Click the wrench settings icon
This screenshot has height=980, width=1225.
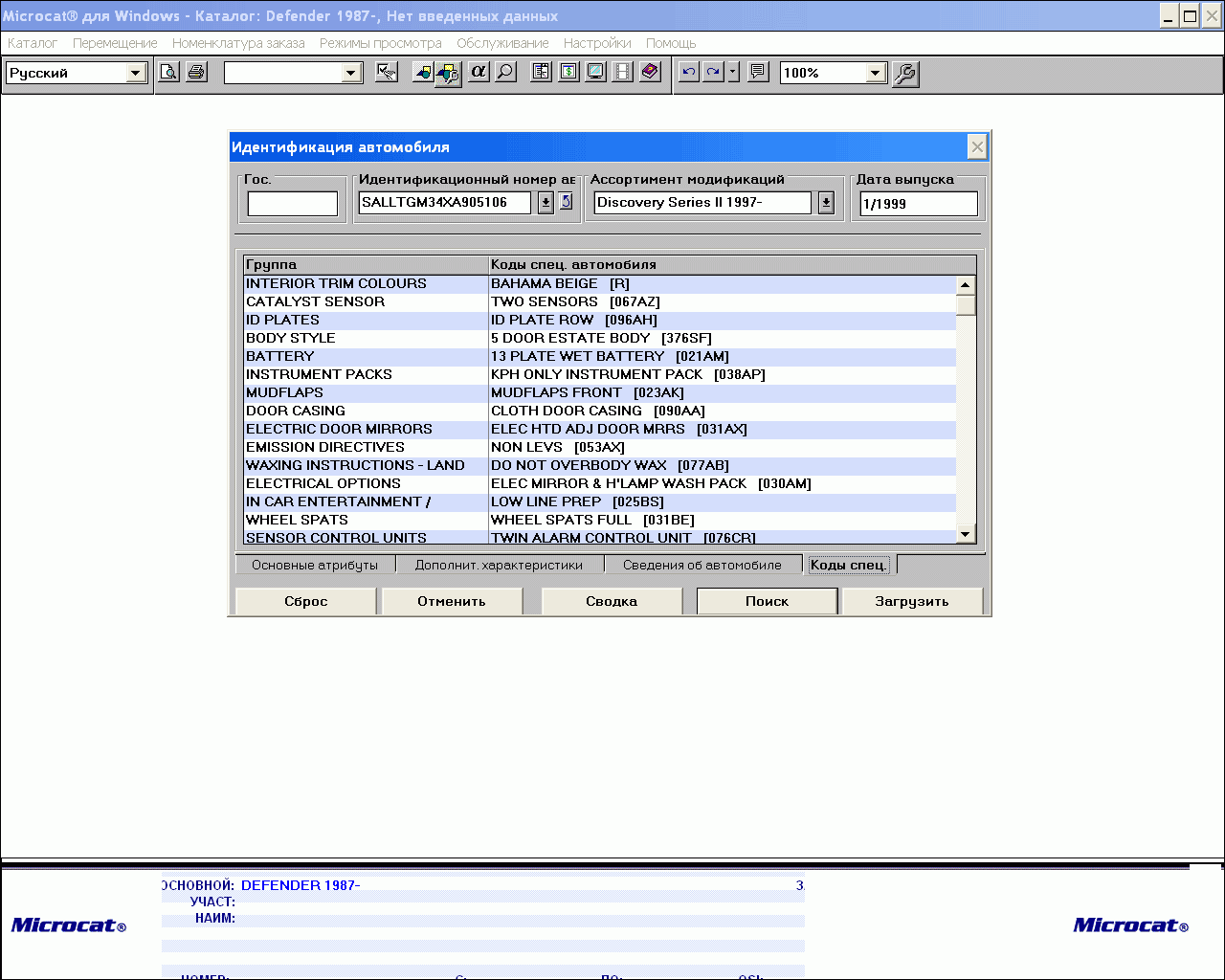point(905,74)
